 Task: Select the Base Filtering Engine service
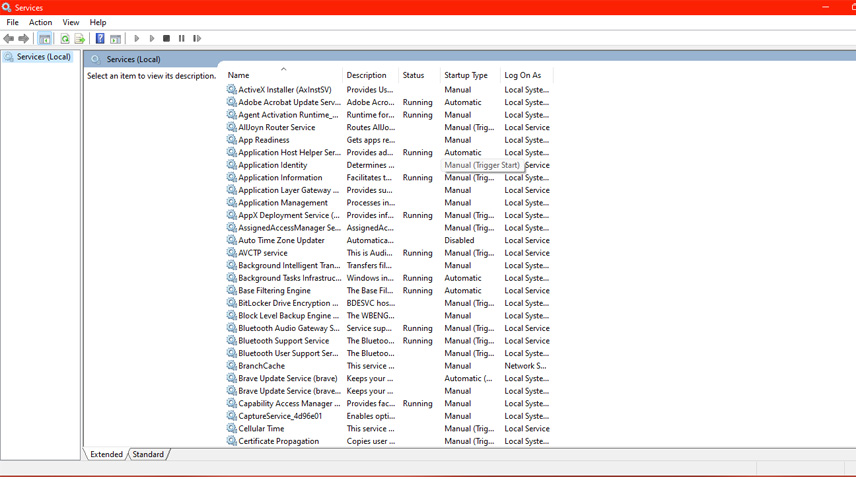(388, 290)
